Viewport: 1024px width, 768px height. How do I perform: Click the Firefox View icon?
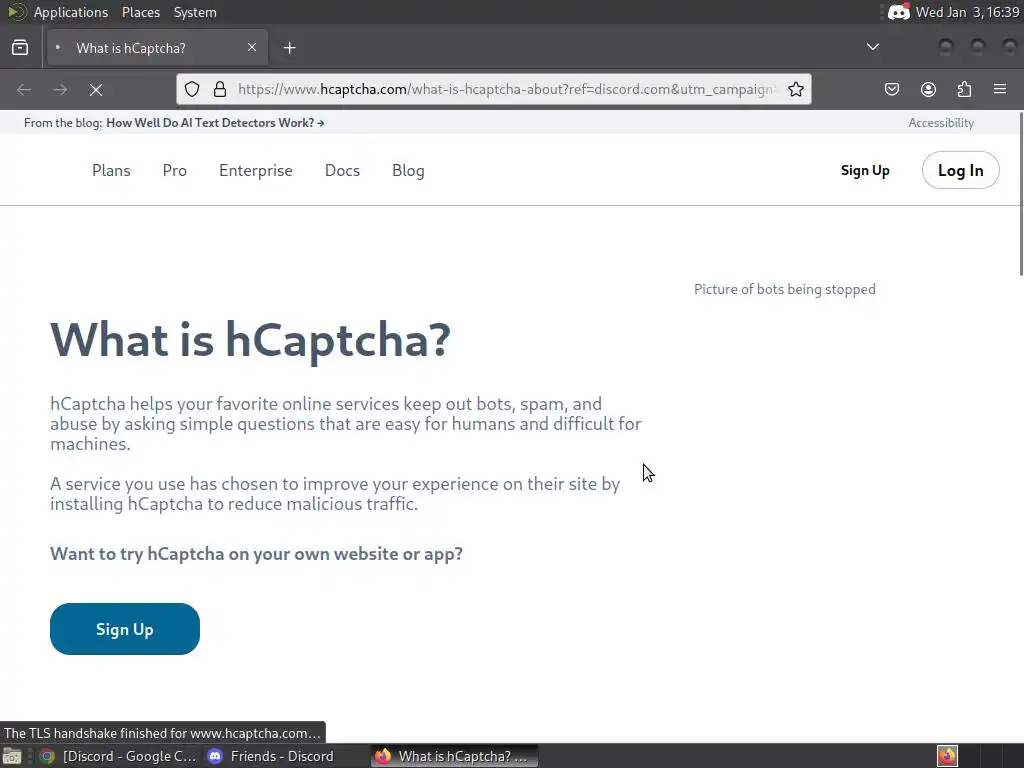[x=20, y=48]
